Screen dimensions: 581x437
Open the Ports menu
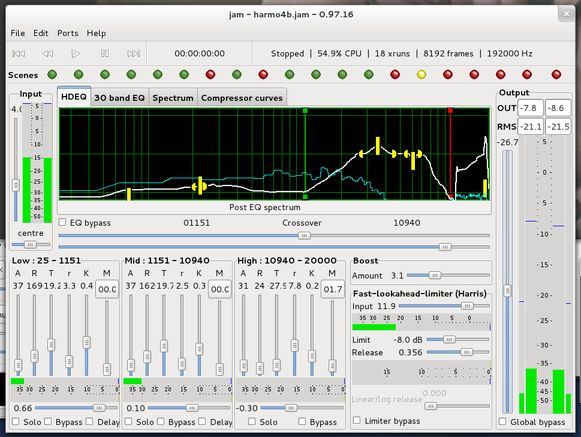point(67,33)
